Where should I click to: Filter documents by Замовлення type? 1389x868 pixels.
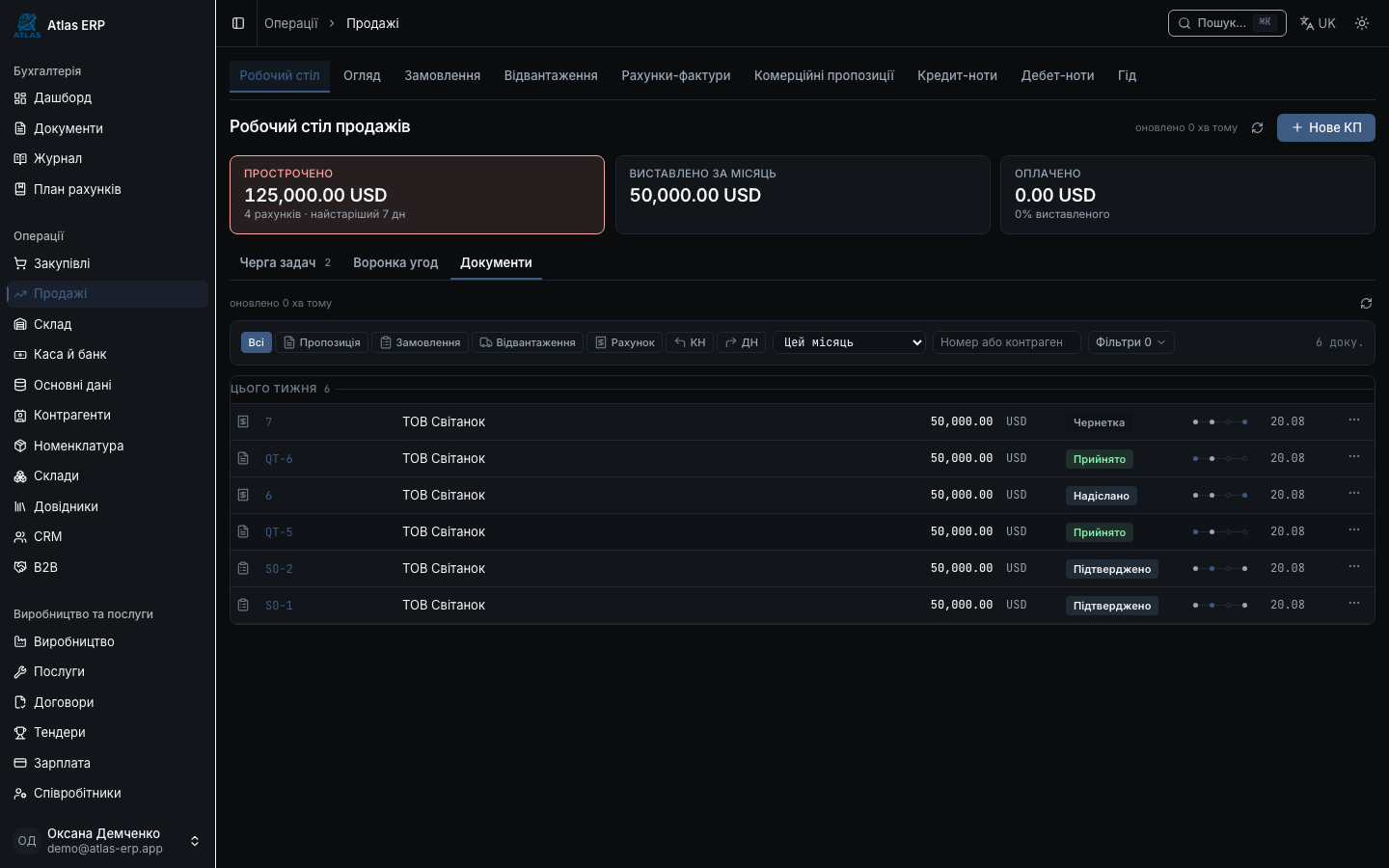coord(420,342)
